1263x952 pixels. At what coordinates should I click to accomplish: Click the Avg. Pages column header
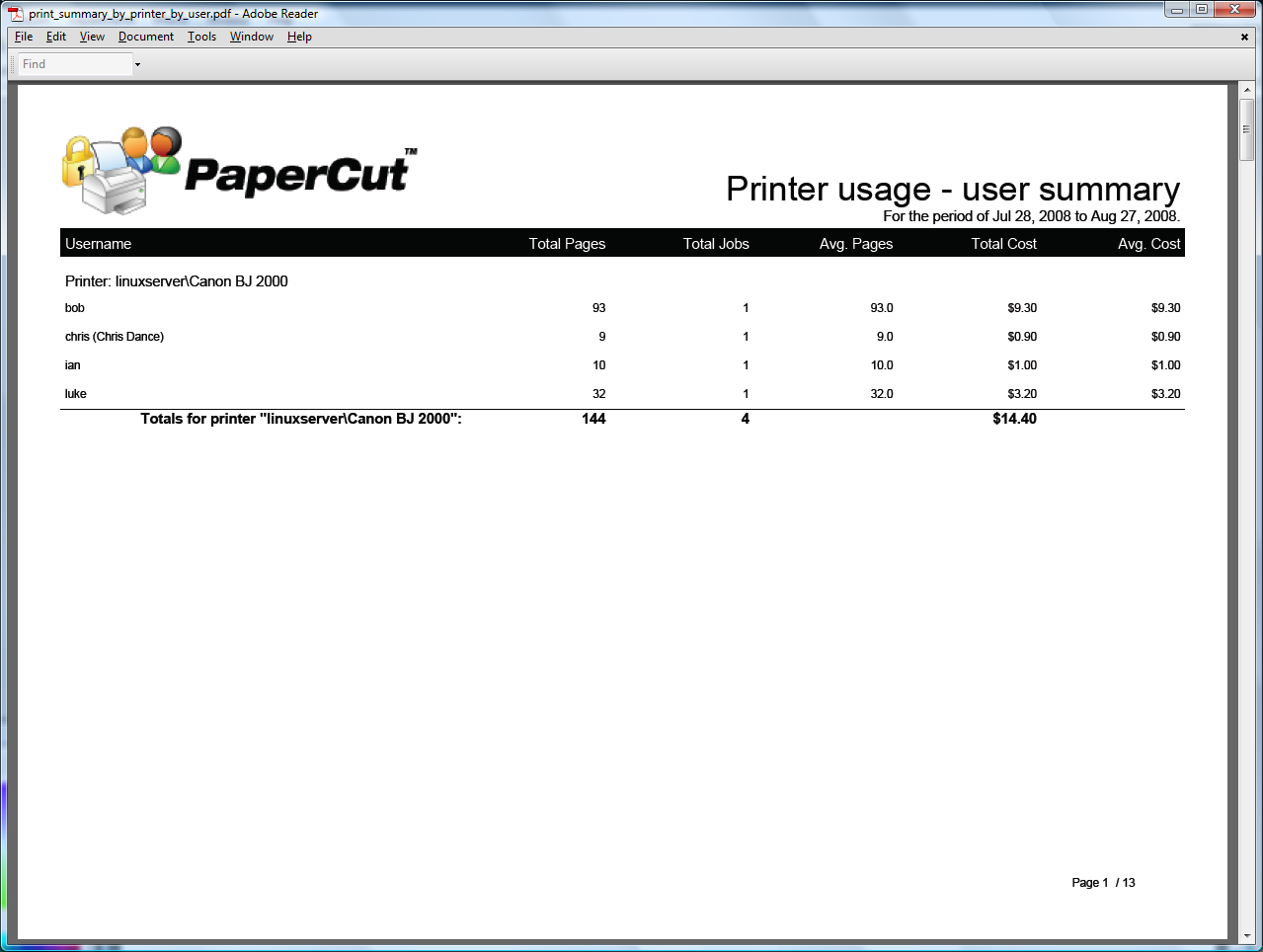tap(856, 244)
